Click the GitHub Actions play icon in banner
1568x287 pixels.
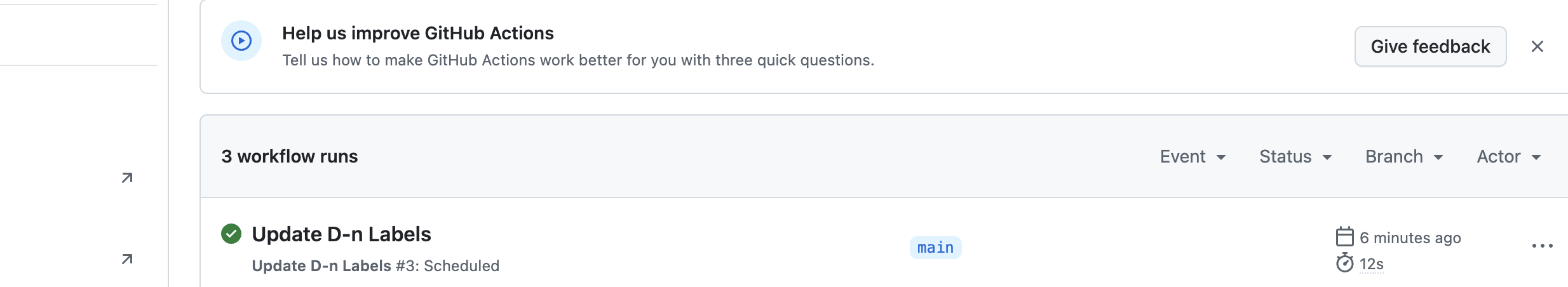241,41
